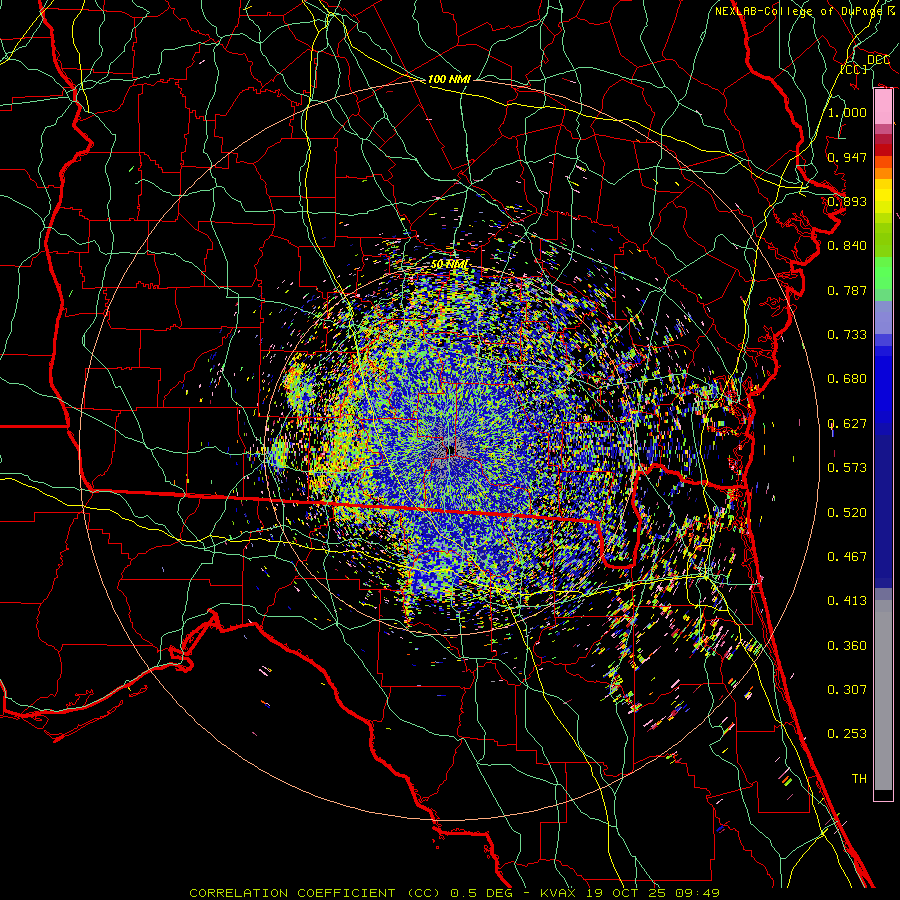
Task: Select the 0.627 legend value
Action: [x=847, y=424]
